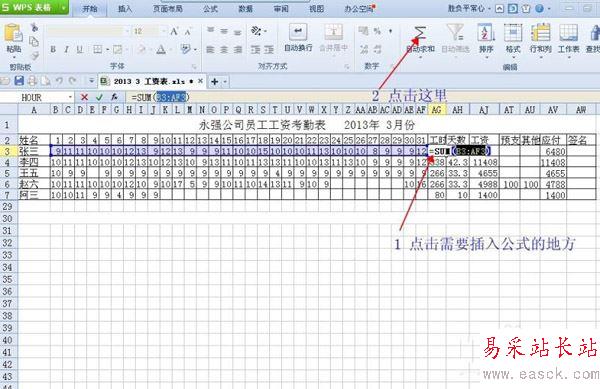Open the font name combo box

coord(88,31)
